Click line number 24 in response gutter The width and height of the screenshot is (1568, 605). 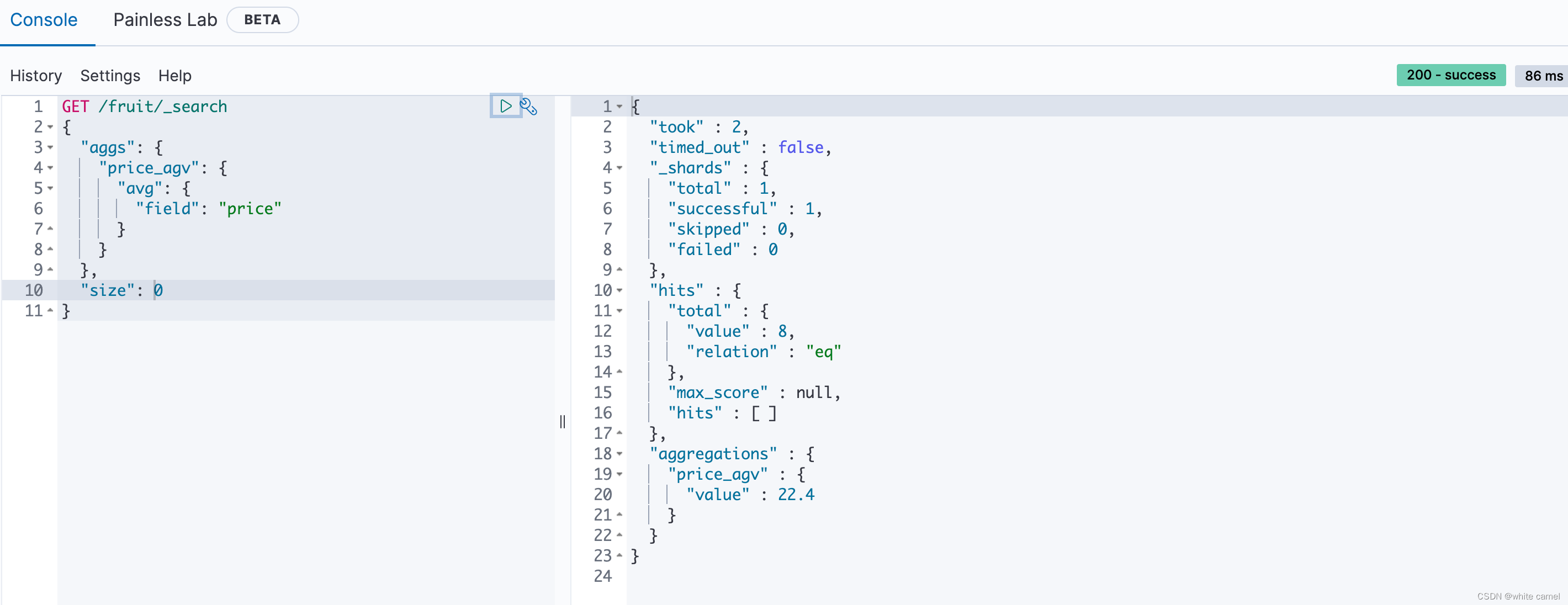tap(602, 576)
